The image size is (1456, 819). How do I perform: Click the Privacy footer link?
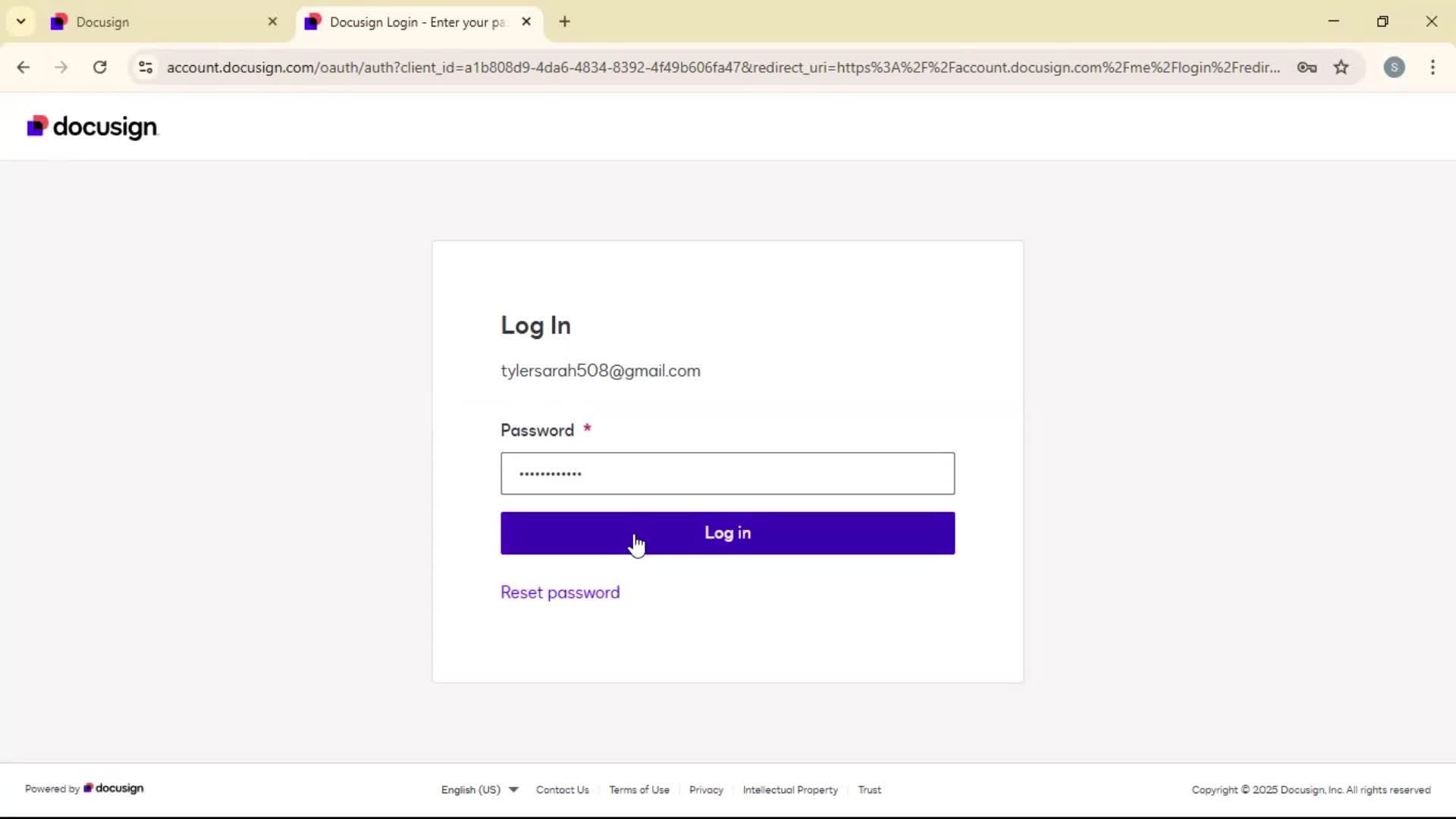(705, 789)
